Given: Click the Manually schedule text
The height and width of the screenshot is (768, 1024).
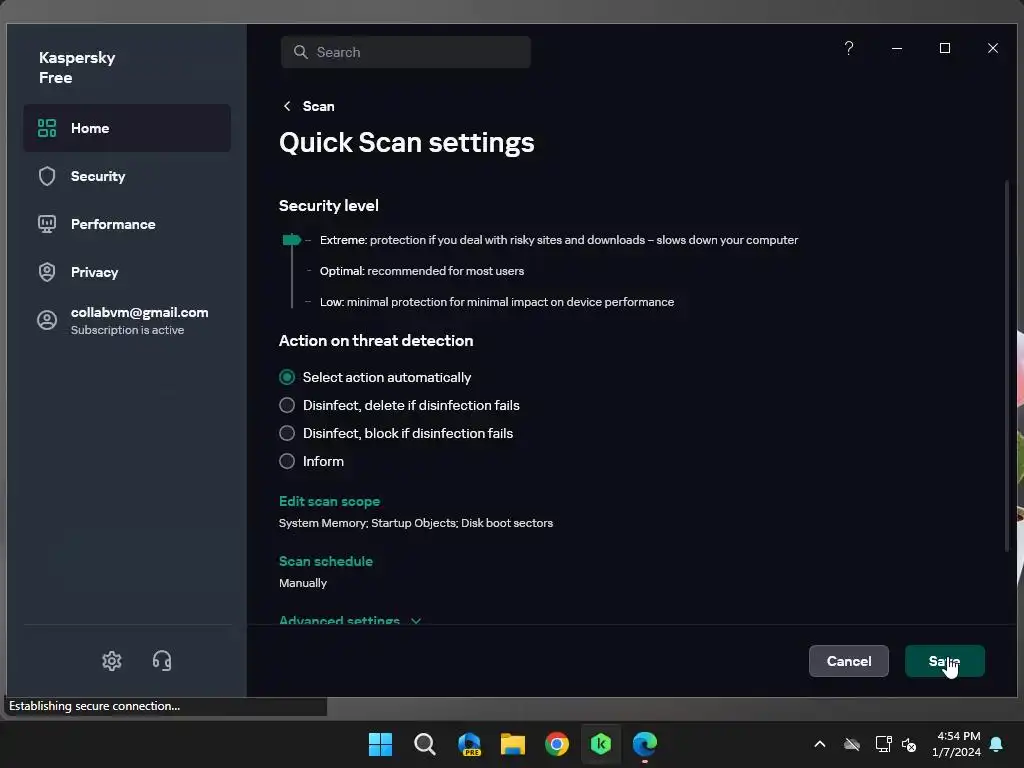Looking at the screenshot, I should coord(303,583).
